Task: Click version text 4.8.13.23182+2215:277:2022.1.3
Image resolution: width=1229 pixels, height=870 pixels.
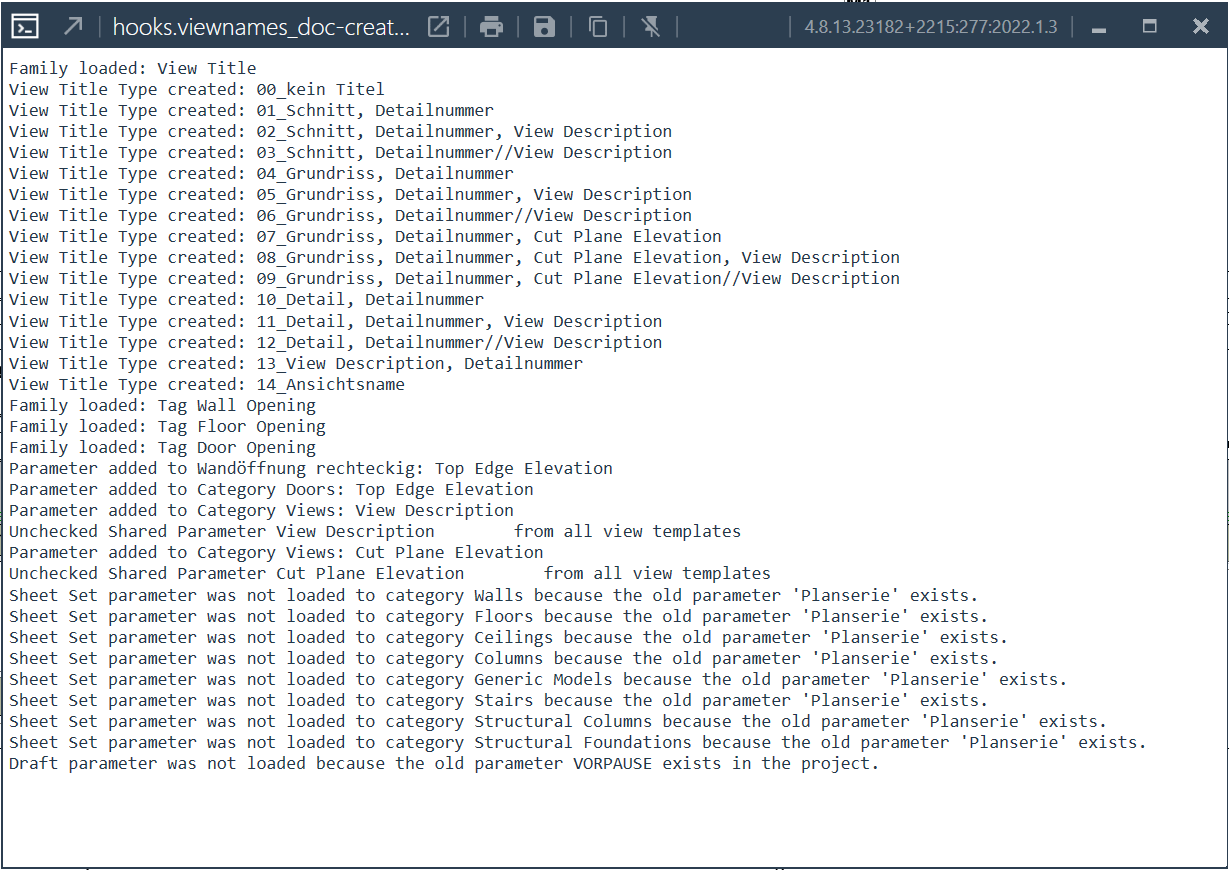Action: point(931,27)
